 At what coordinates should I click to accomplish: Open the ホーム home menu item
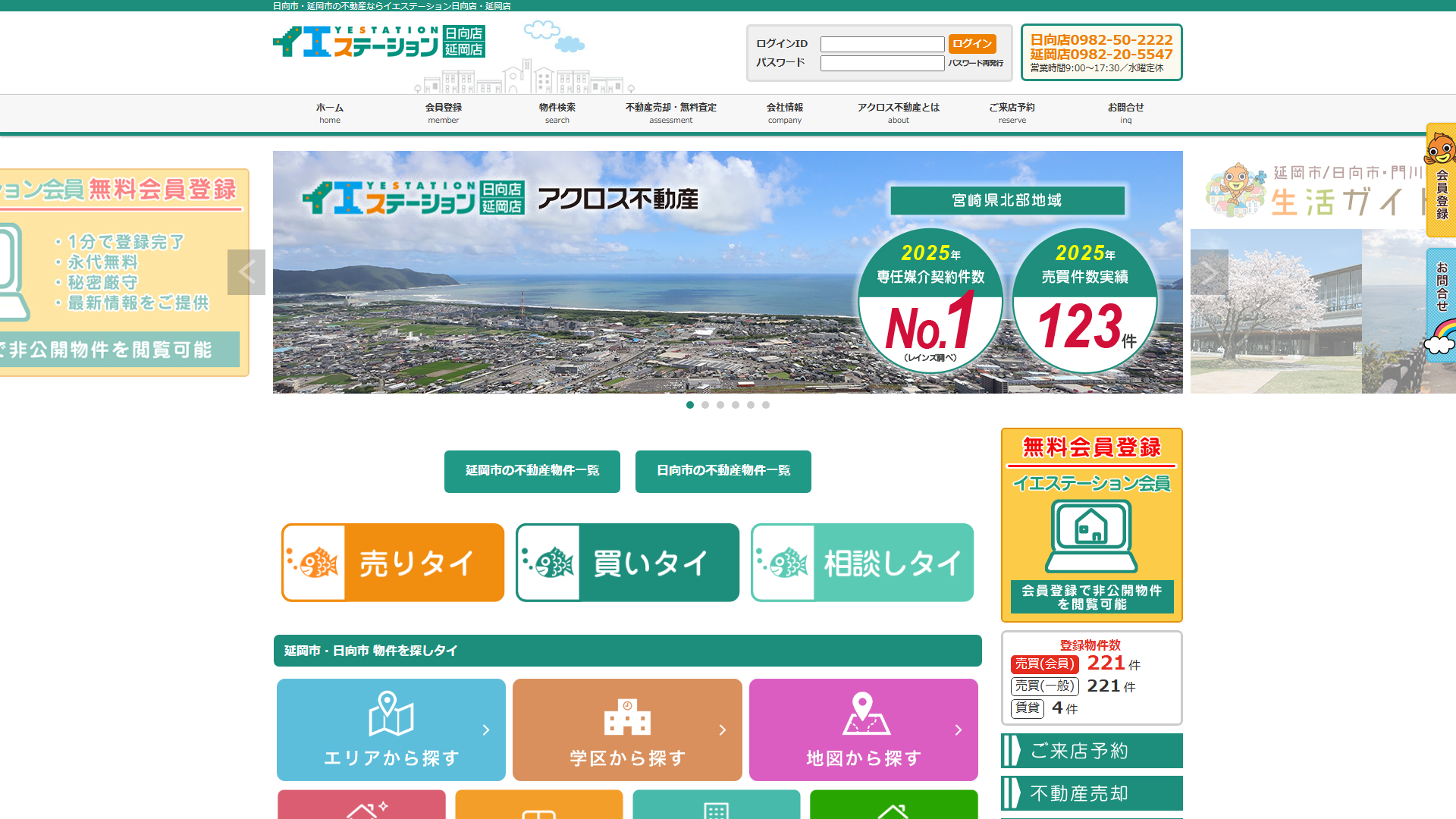coord(330,113)
